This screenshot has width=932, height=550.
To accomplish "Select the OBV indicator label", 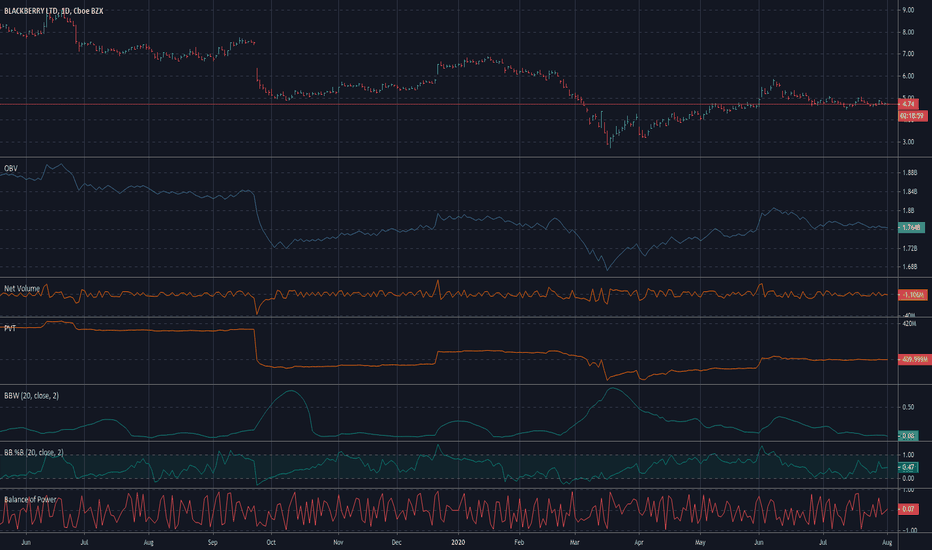I will [11, 168].
